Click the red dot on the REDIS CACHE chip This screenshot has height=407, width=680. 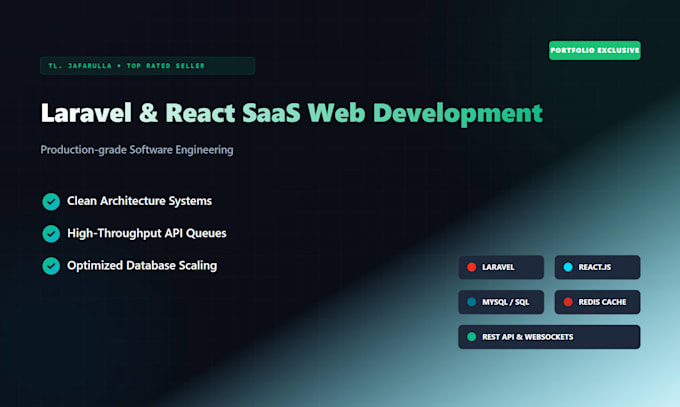pyautogui.click(x=568, y=302)
